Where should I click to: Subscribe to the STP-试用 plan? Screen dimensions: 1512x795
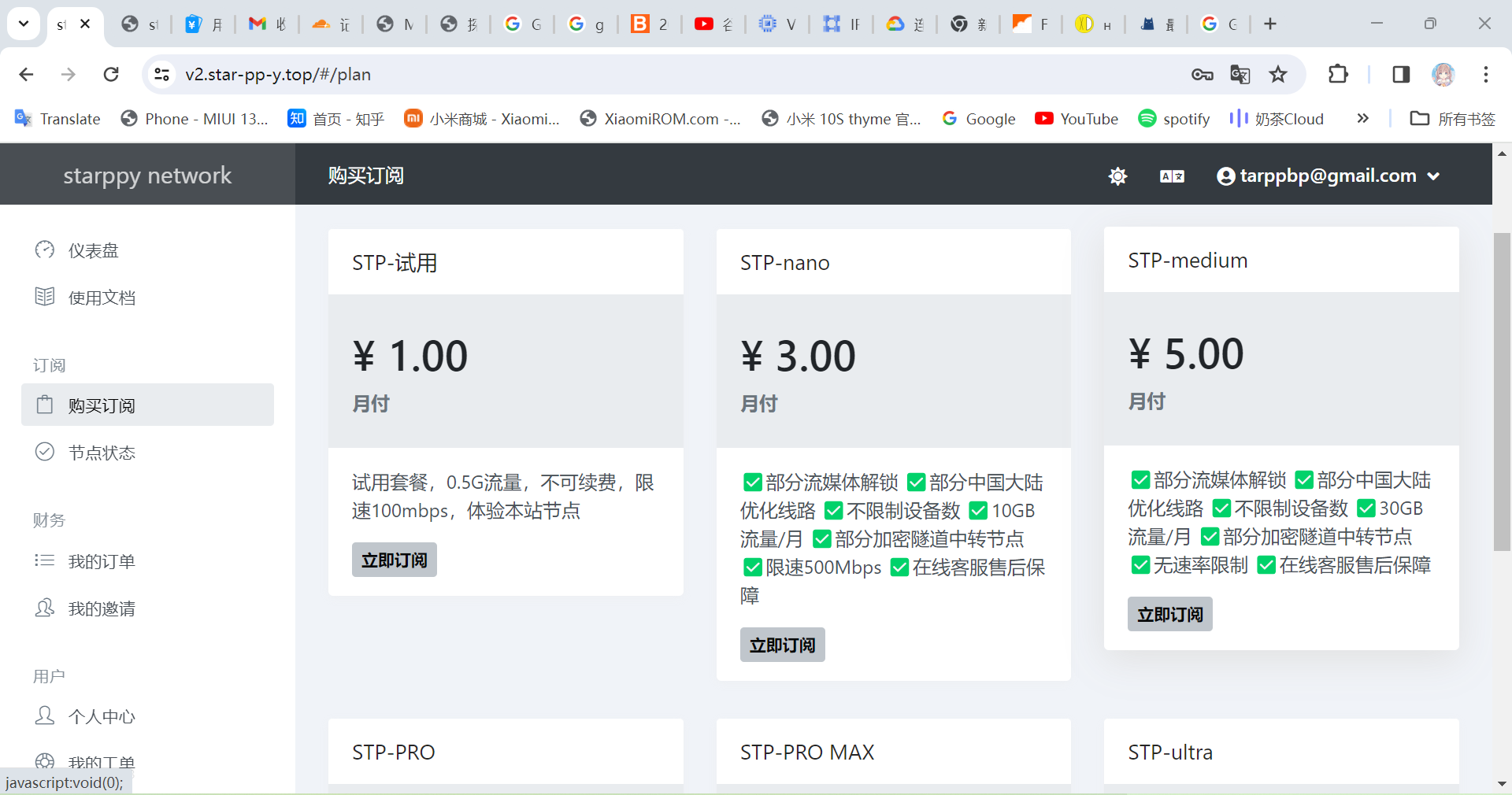(x=395, y=560)
